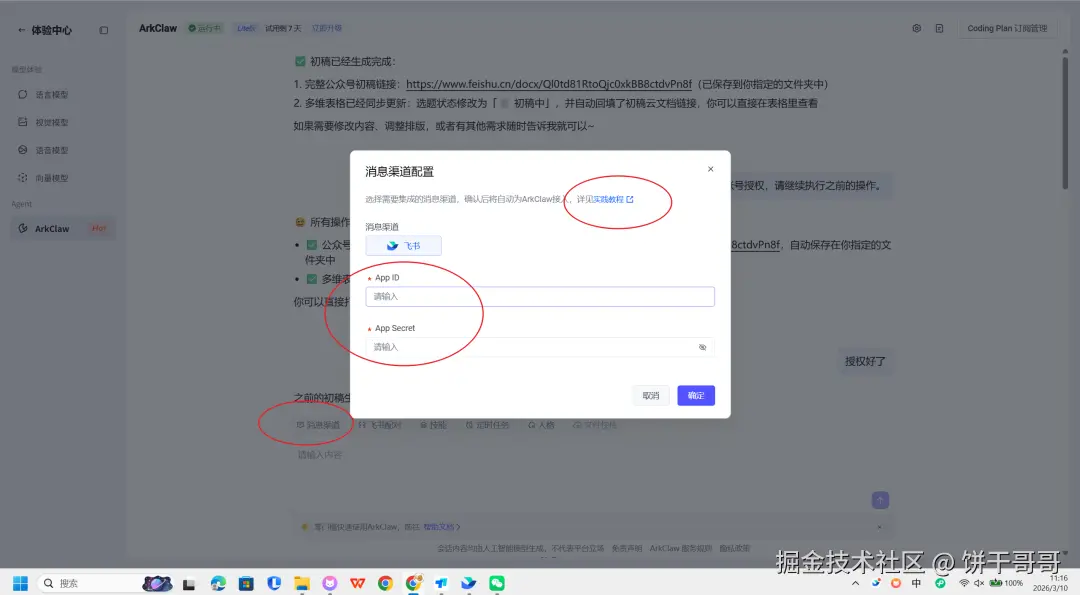This screenshot has height=595, width=1080.
Task: Select the 飞书 message channel
Action: coord(404,246)
